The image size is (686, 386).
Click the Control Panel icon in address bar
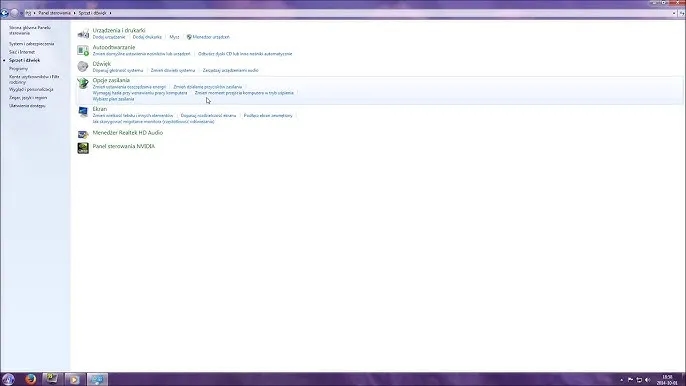click(x=28, y=13)
